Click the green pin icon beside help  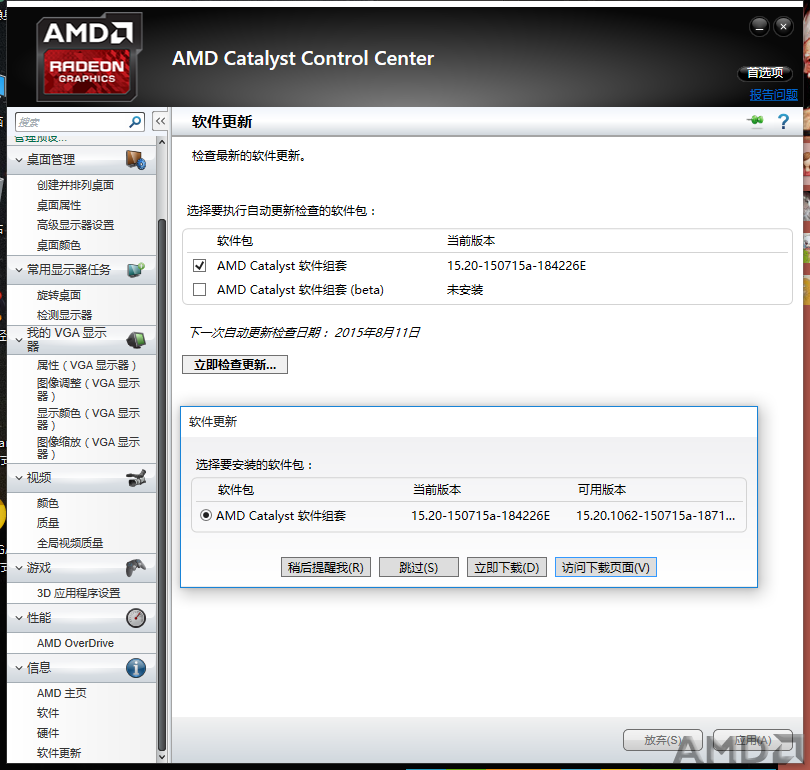[x=756, y=121]
